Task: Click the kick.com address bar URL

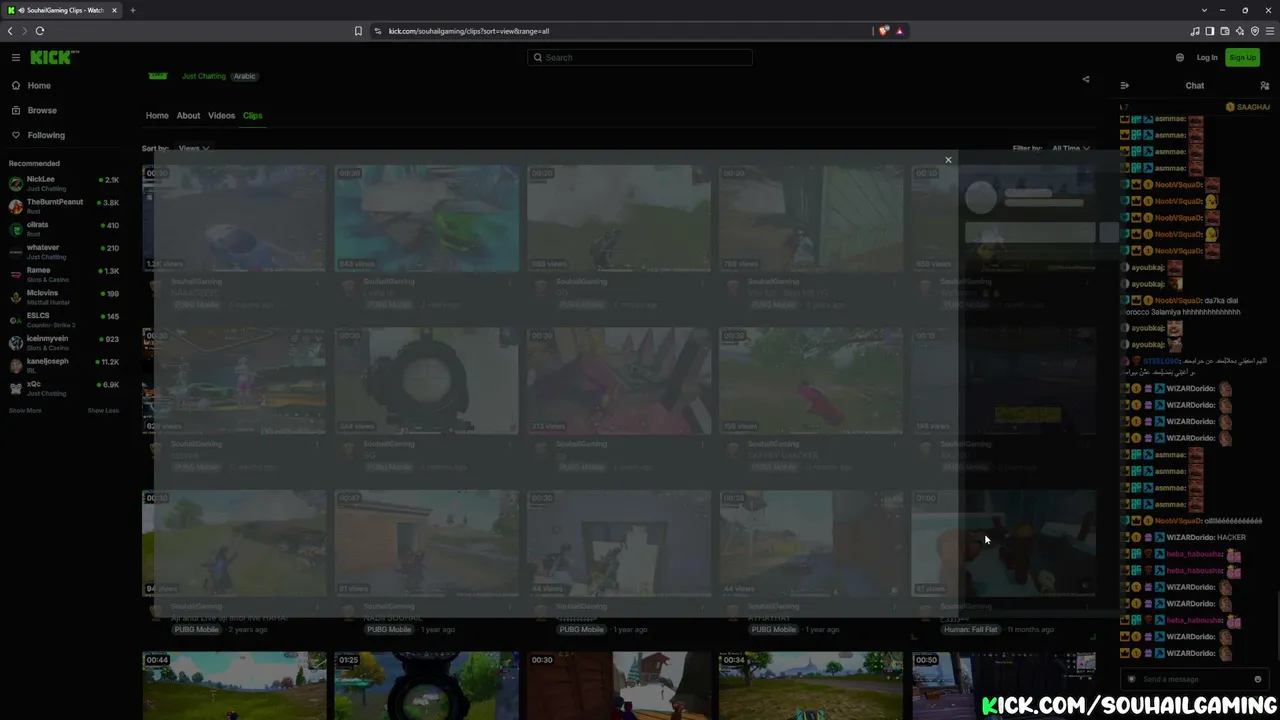Action: coord(469,31)
